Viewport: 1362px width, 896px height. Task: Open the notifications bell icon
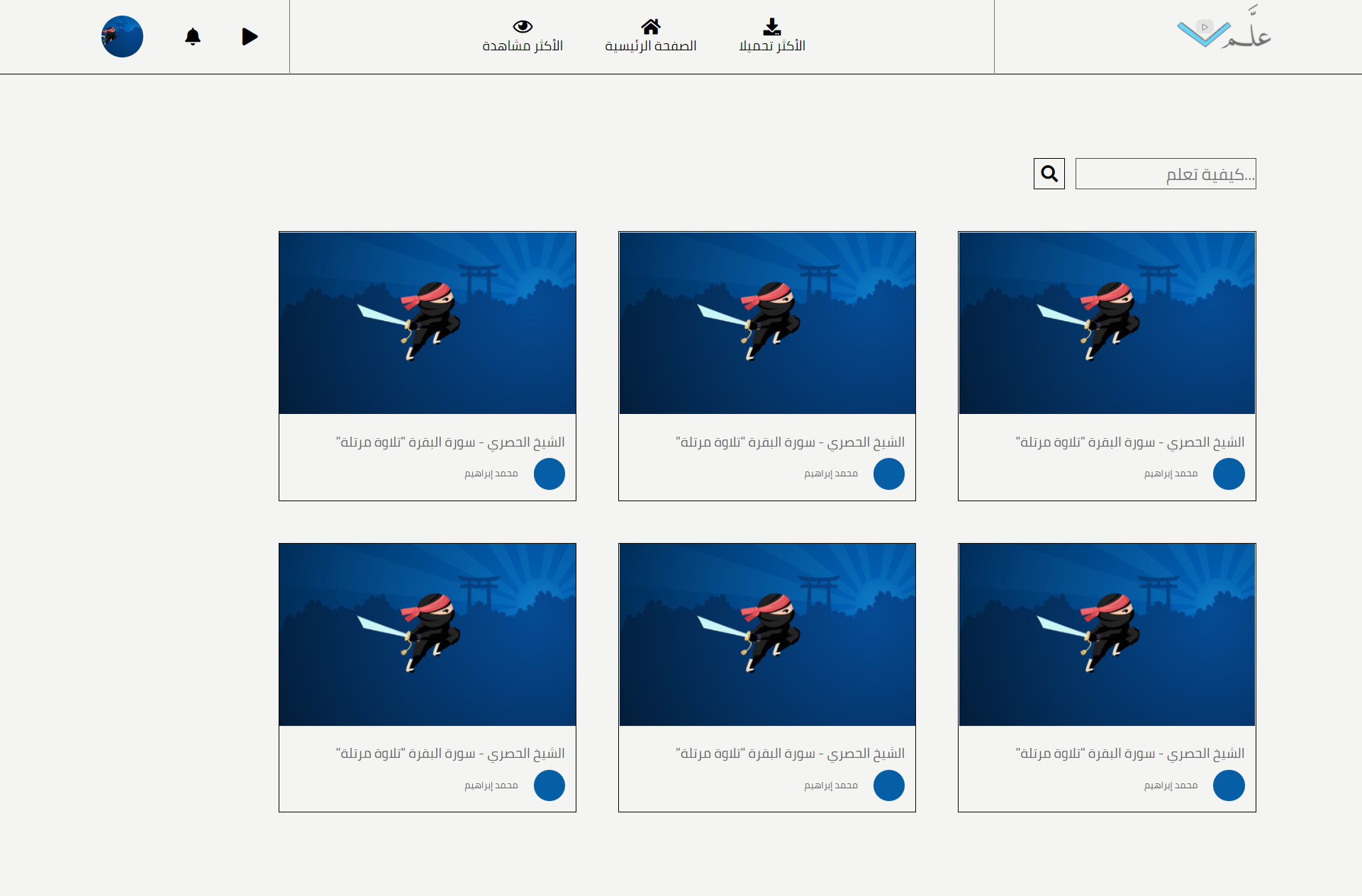(192, 36)
